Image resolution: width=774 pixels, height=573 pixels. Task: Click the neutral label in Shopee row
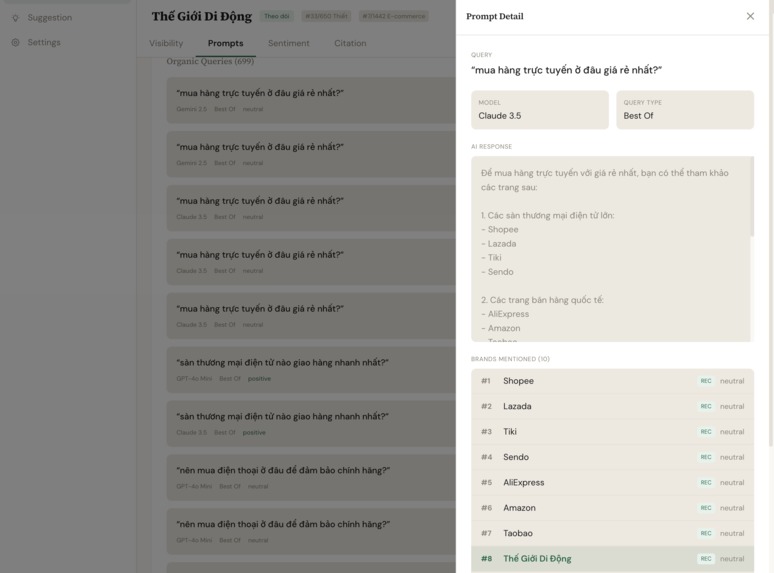tap(732, 381)
